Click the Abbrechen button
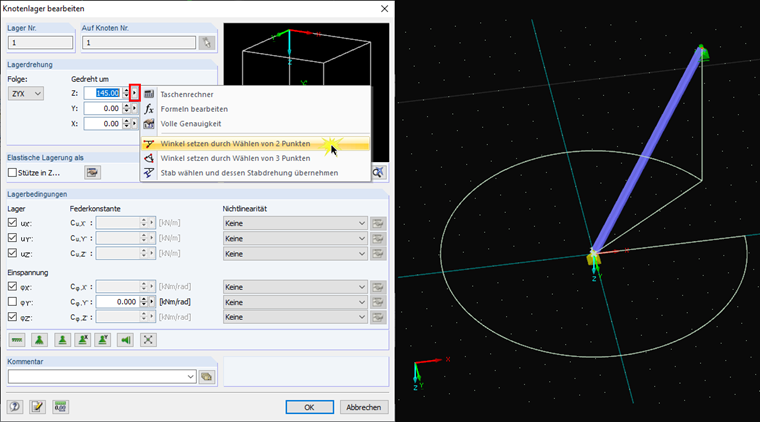760x422 pixels. coord(364,407)
